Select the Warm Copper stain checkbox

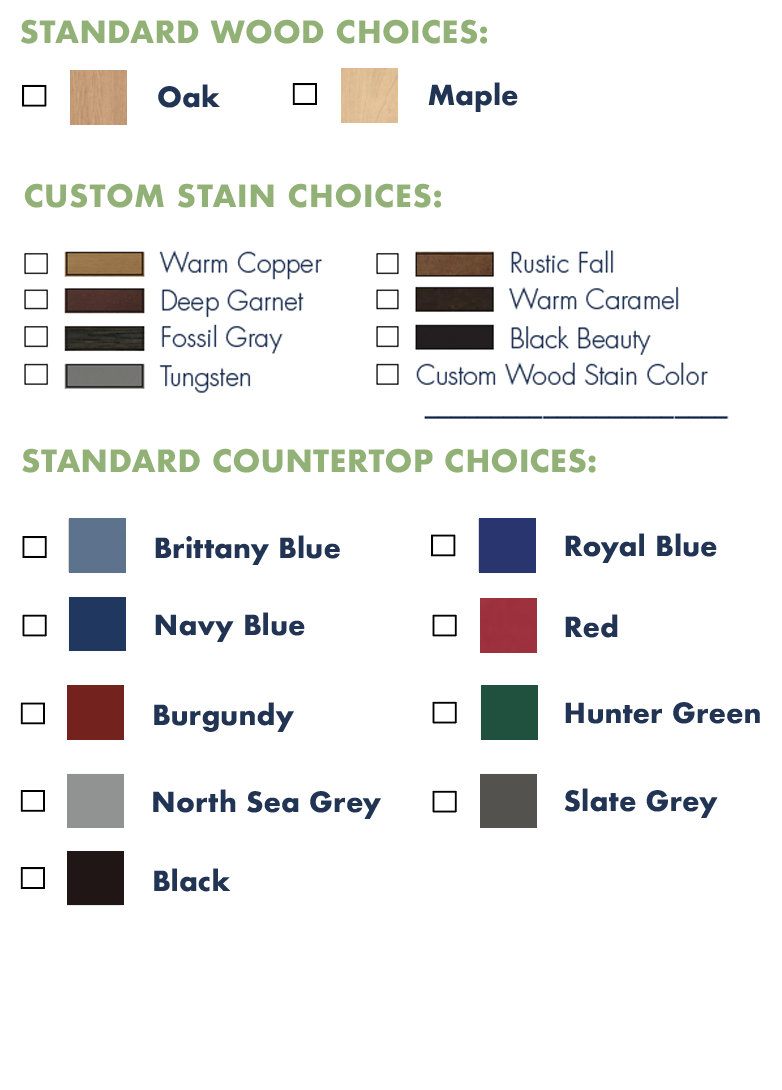(x=36, y=263)
